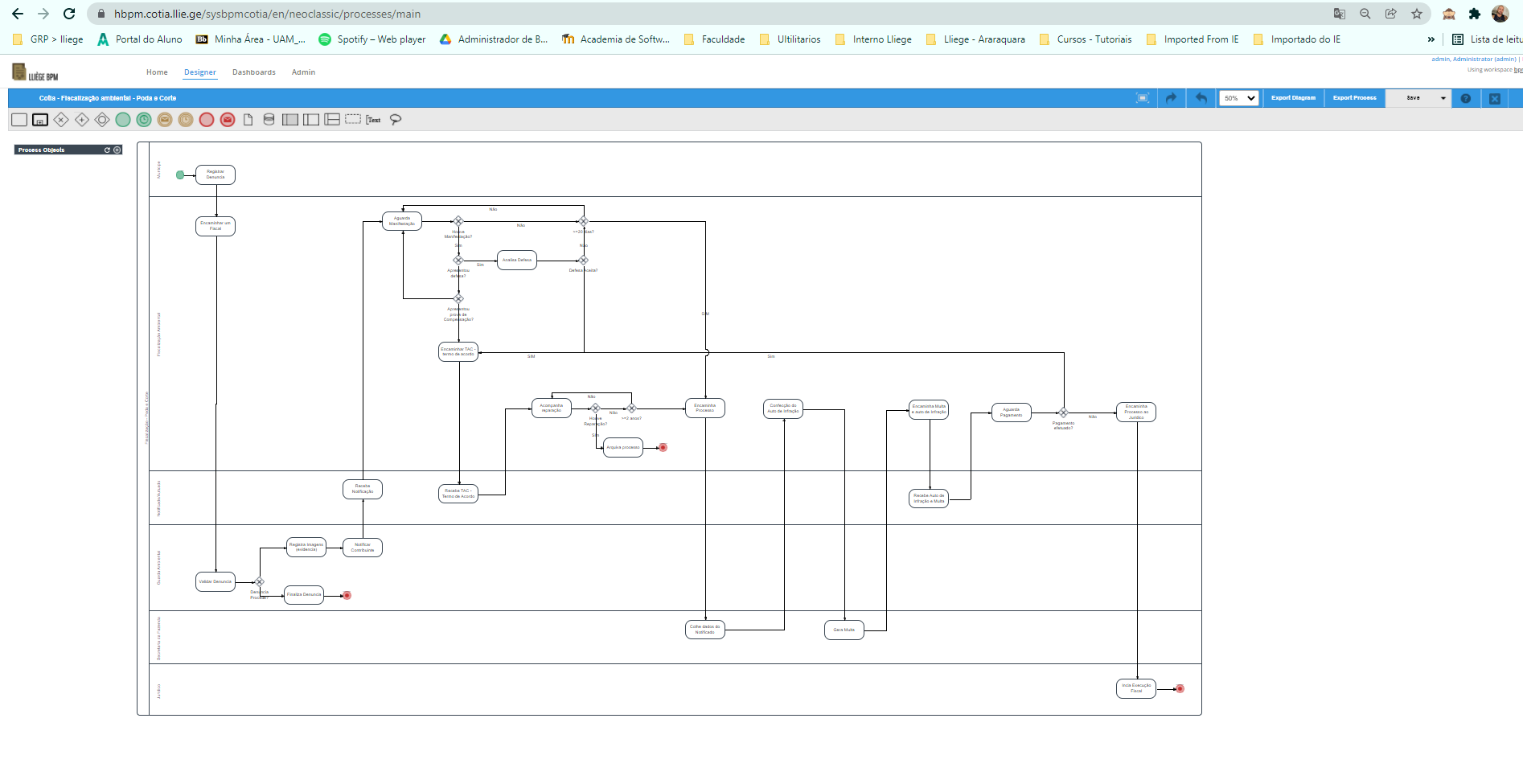Toggle fit-to-screen view icon

[x=1142, y=98]
